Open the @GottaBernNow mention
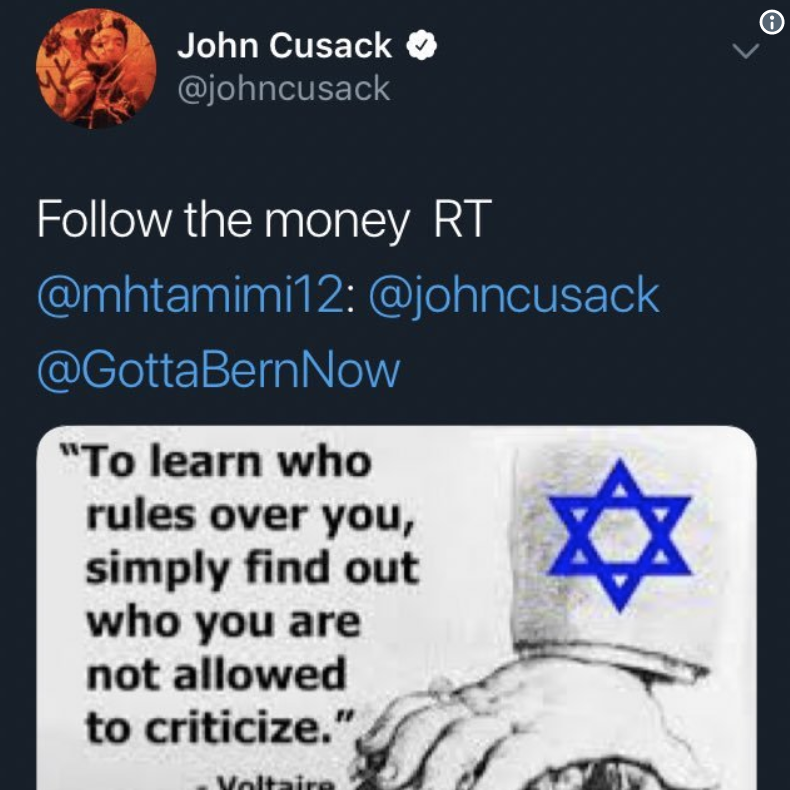This screenshot has width=790, height=790. [x=218, y=372]
